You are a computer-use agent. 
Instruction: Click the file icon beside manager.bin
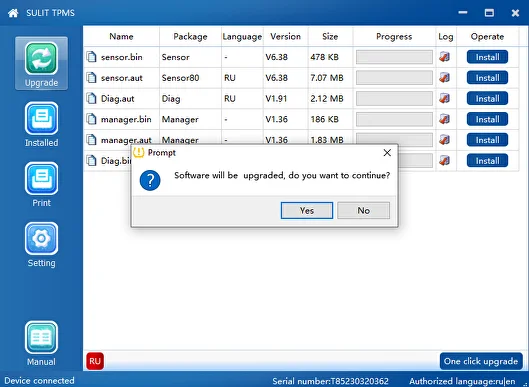tap(91, 119)
